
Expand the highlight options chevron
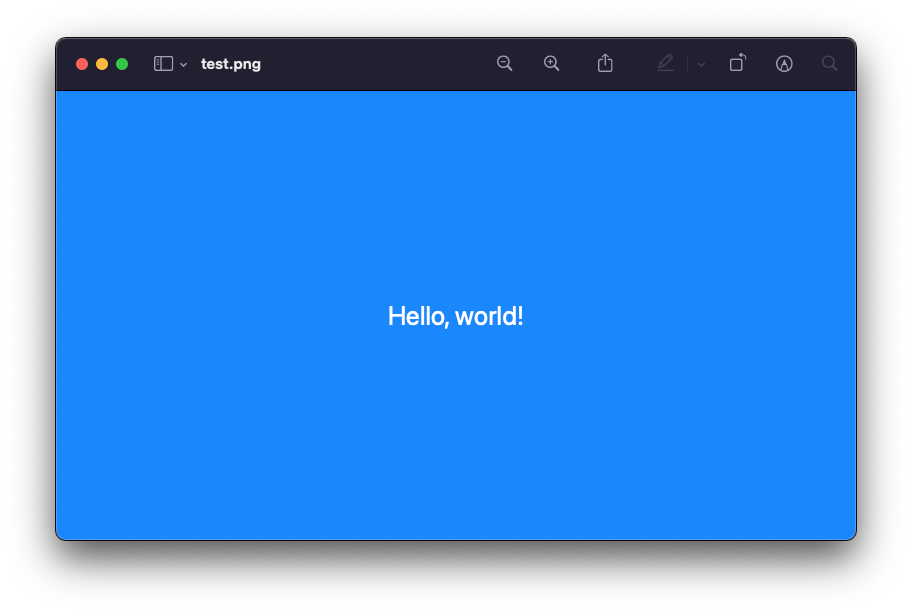pos(701,65)
